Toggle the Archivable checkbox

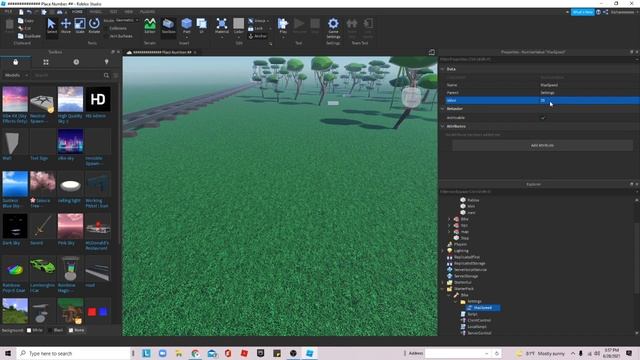coord(542,118)
